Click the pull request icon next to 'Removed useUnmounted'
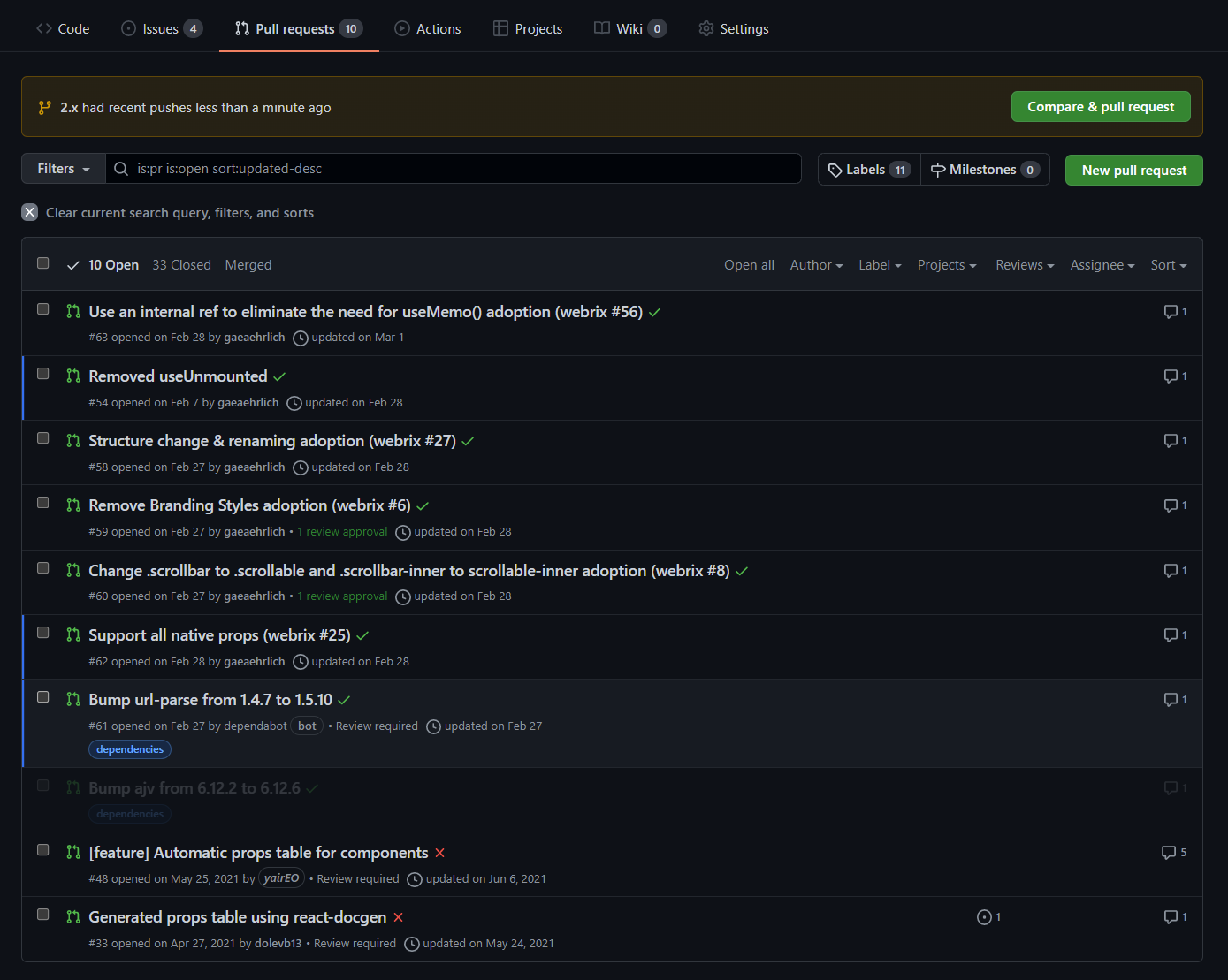The width and height of the screenshot is (1228, 980). [x=72, y=376]
